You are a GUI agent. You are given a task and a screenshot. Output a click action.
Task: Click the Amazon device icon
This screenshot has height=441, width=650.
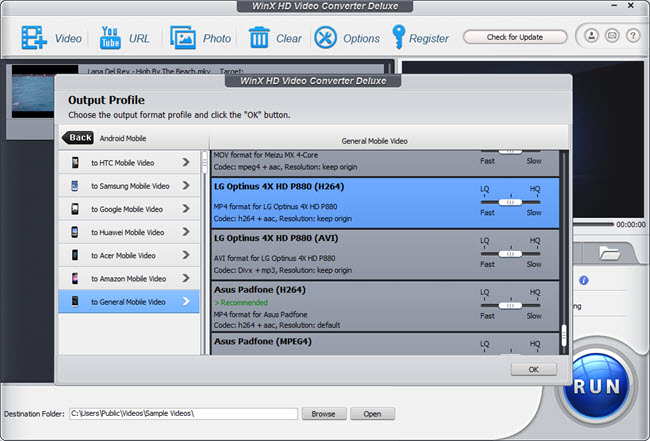click(x=75, y=279)
